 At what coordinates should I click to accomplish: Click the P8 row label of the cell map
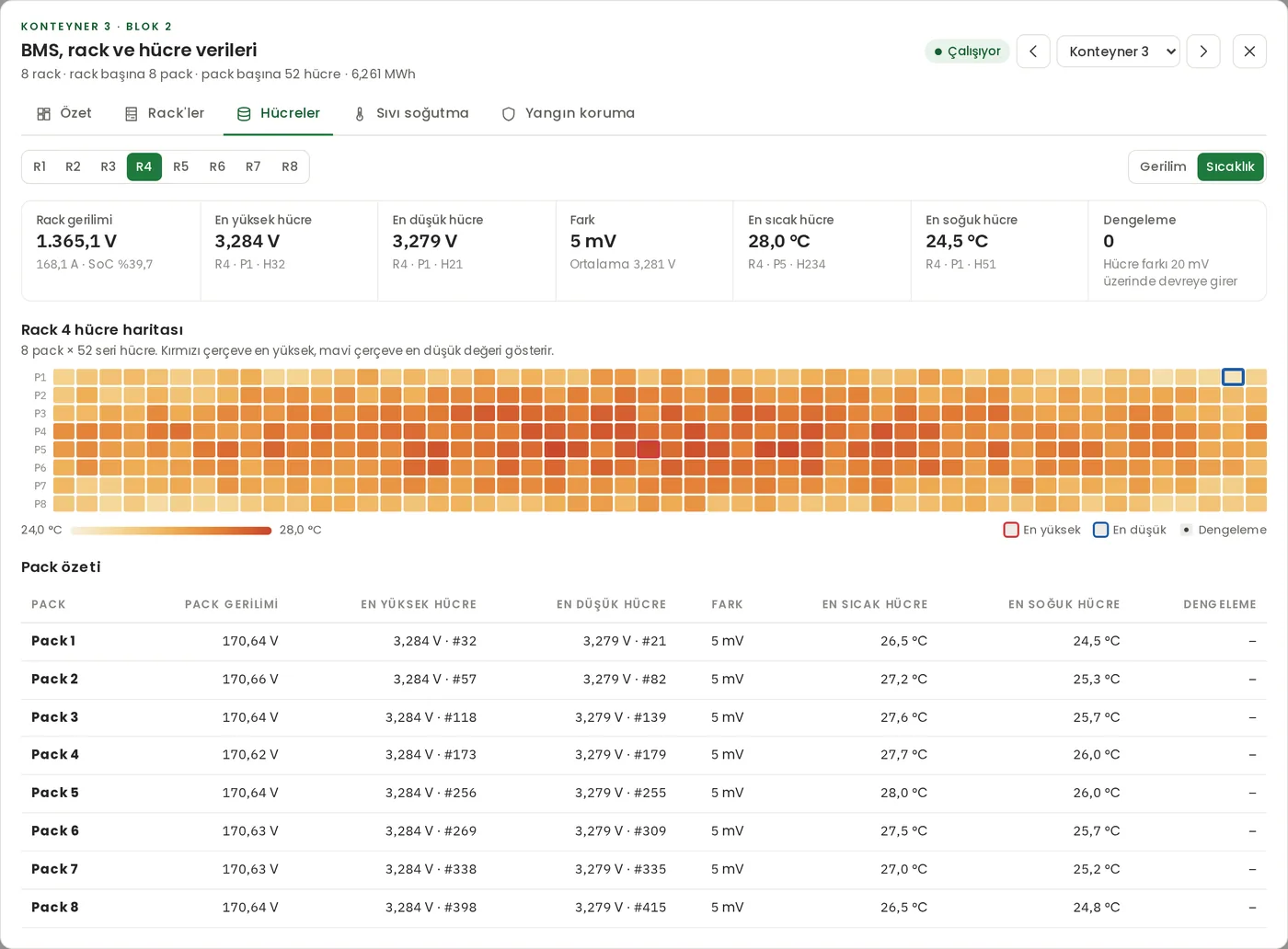[x=40, y=504]
